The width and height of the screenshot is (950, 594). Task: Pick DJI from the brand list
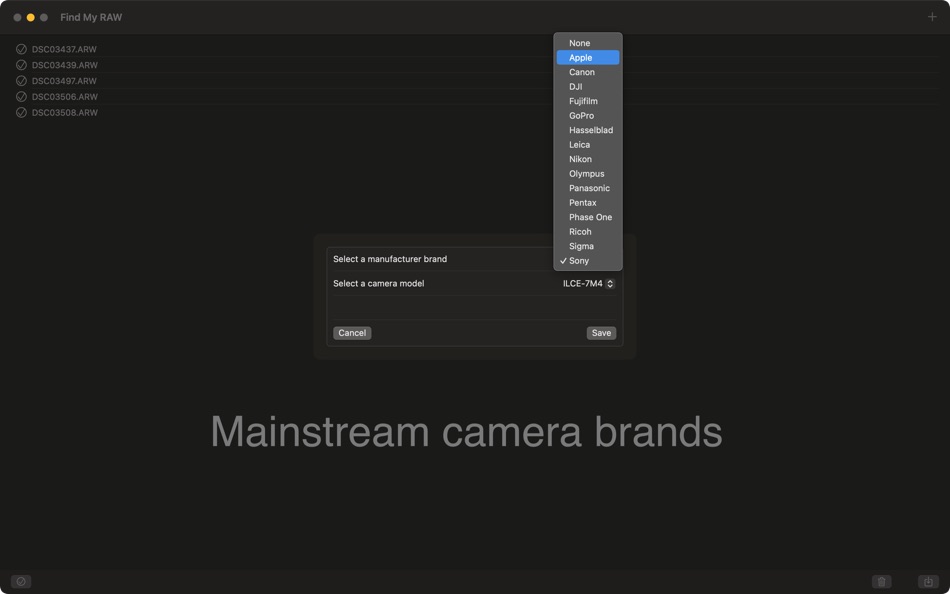click(x=588, y=87)
